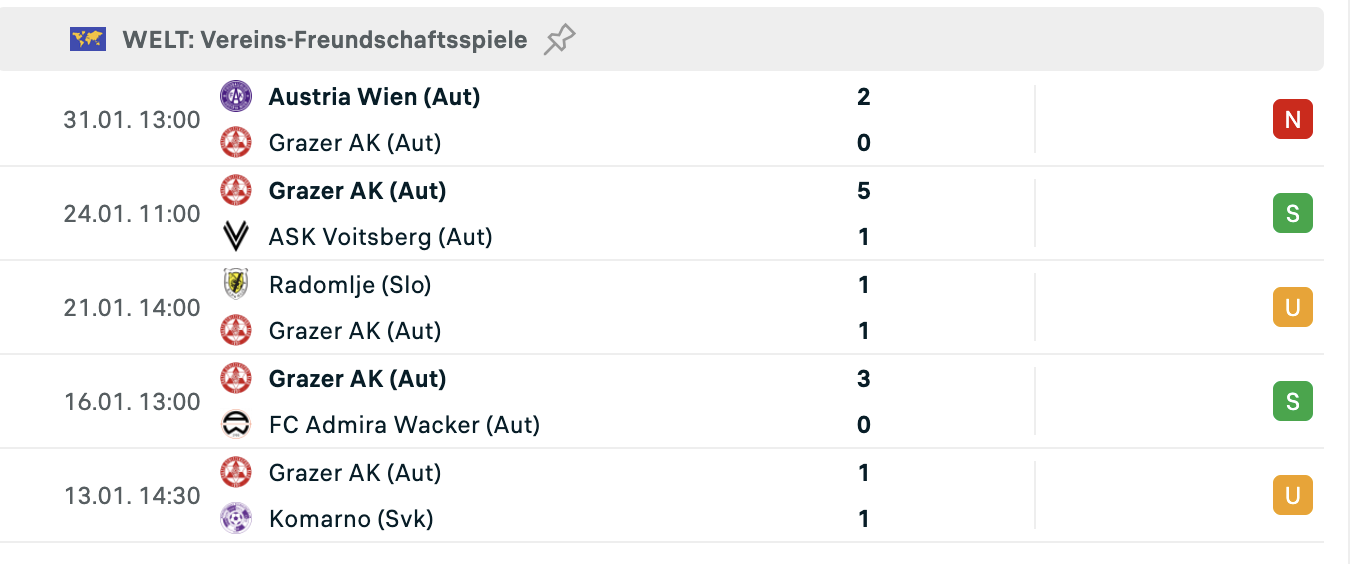This screenshot has height=564, width=1350.
Task: Pin the Vereins-Freundschaftsspiele league
Action: click(x=560, y=40)
